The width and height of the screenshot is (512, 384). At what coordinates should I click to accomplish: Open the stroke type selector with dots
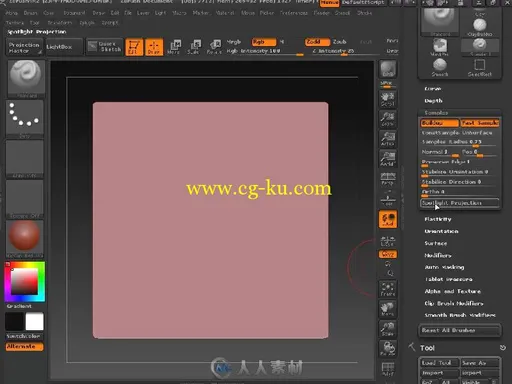[x=25, y=119]
